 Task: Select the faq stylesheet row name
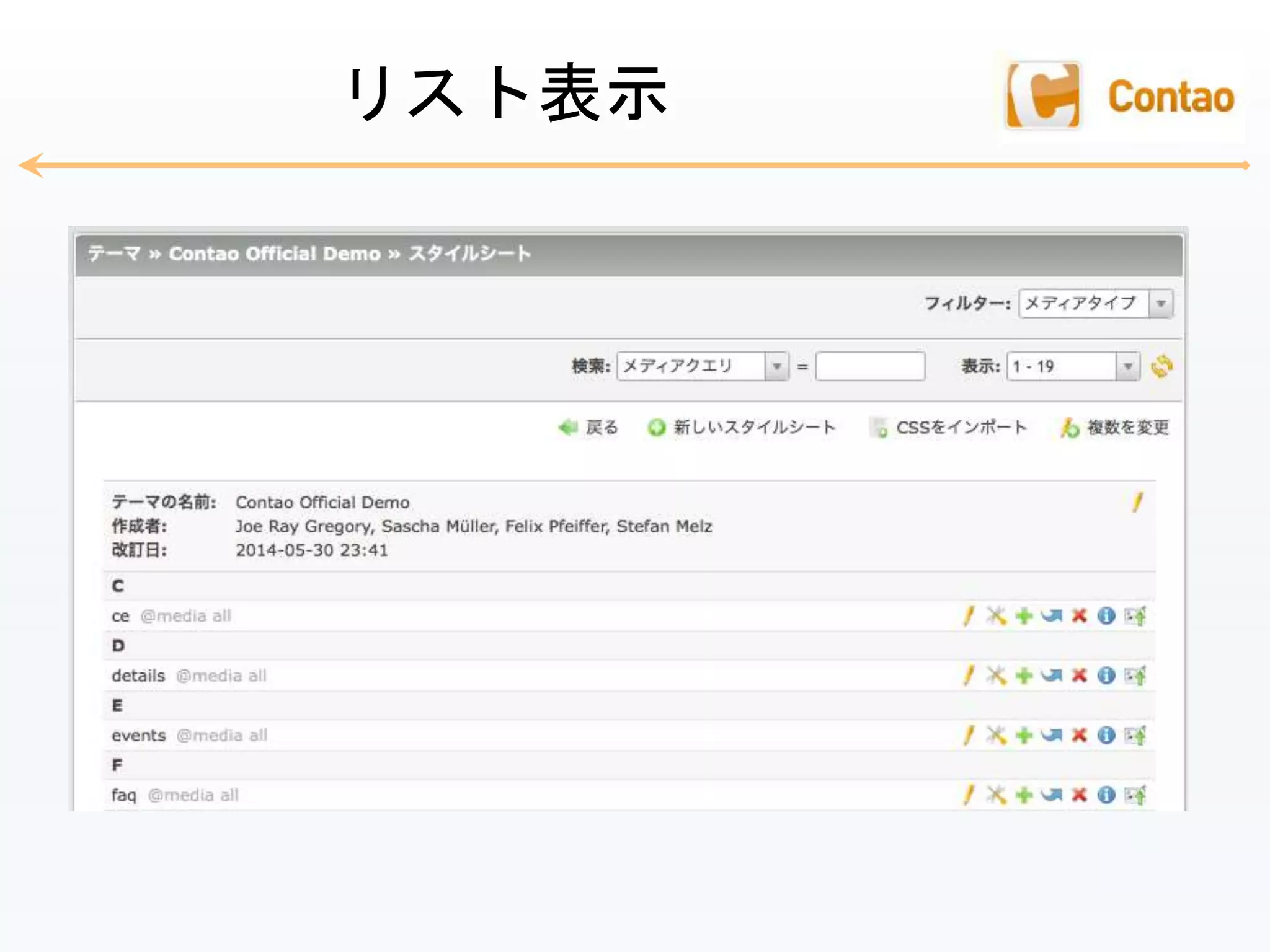coord(124,795)
